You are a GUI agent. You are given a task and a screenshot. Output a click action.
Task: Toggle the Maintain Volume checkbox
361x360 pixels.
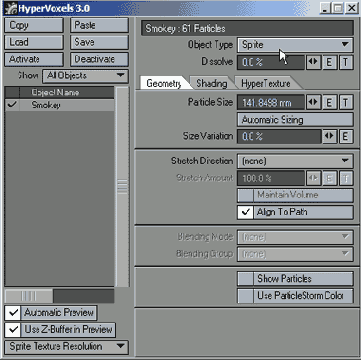click(245, 195)
